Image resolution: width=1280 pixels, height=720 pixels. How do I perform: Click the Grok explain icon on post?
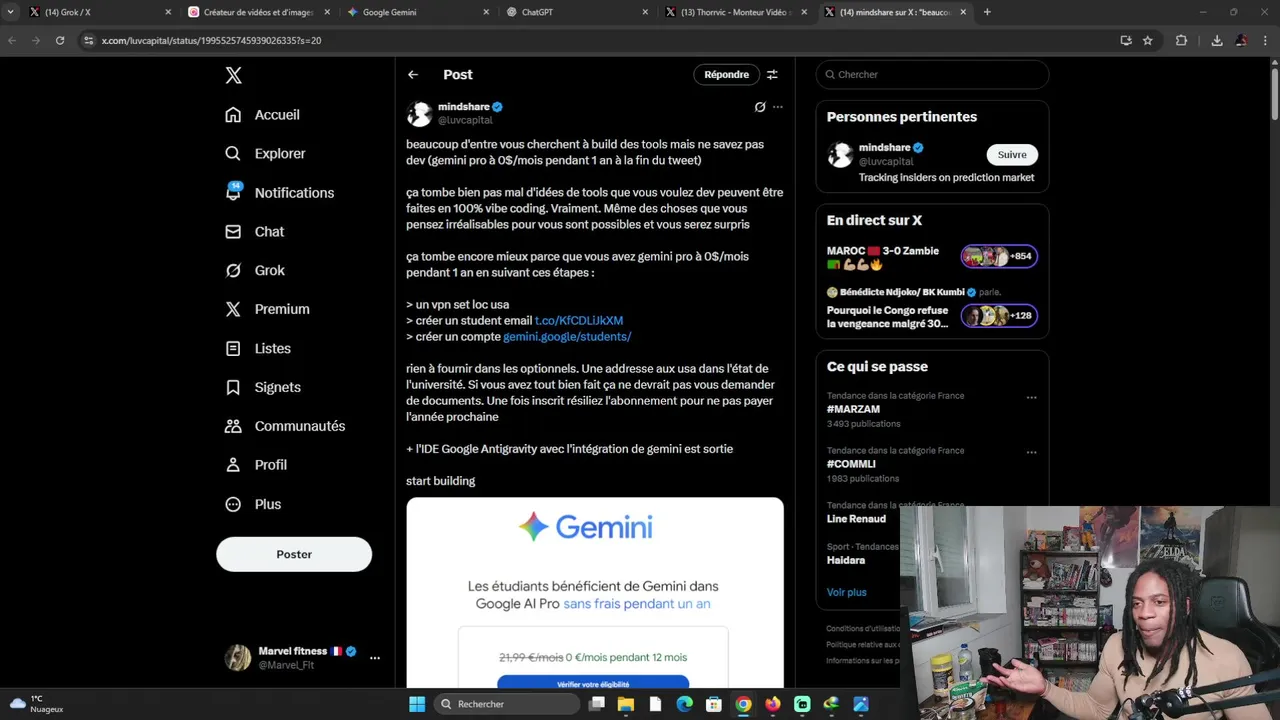pyautogui.click(x=760, y=107)
